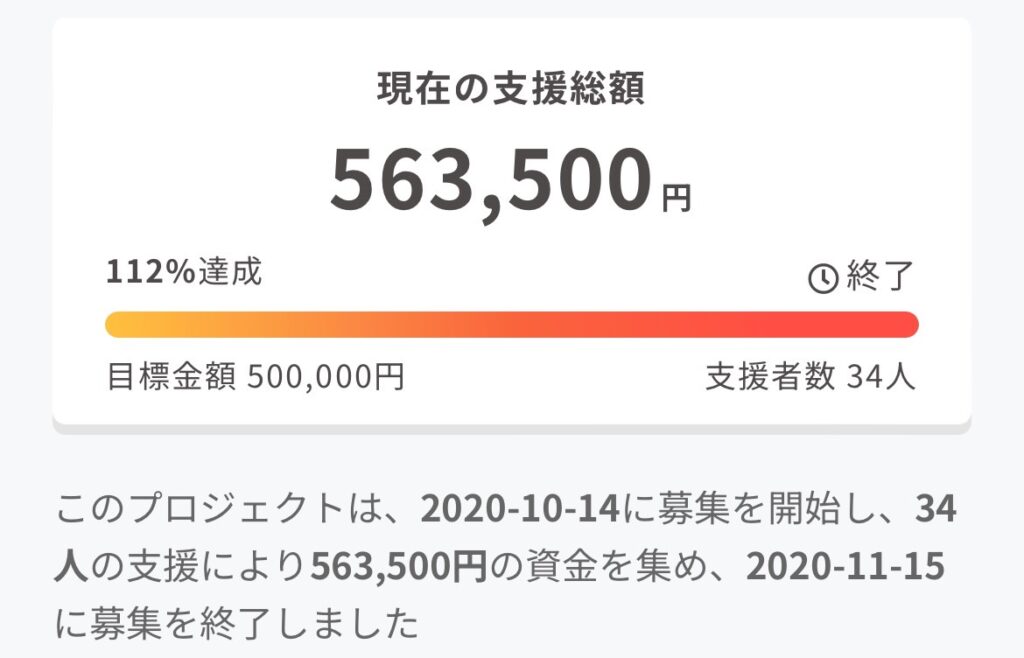Click the bold 563,500円 in the description
This screenshot has width=1024, height=658.
pos(398,568)
